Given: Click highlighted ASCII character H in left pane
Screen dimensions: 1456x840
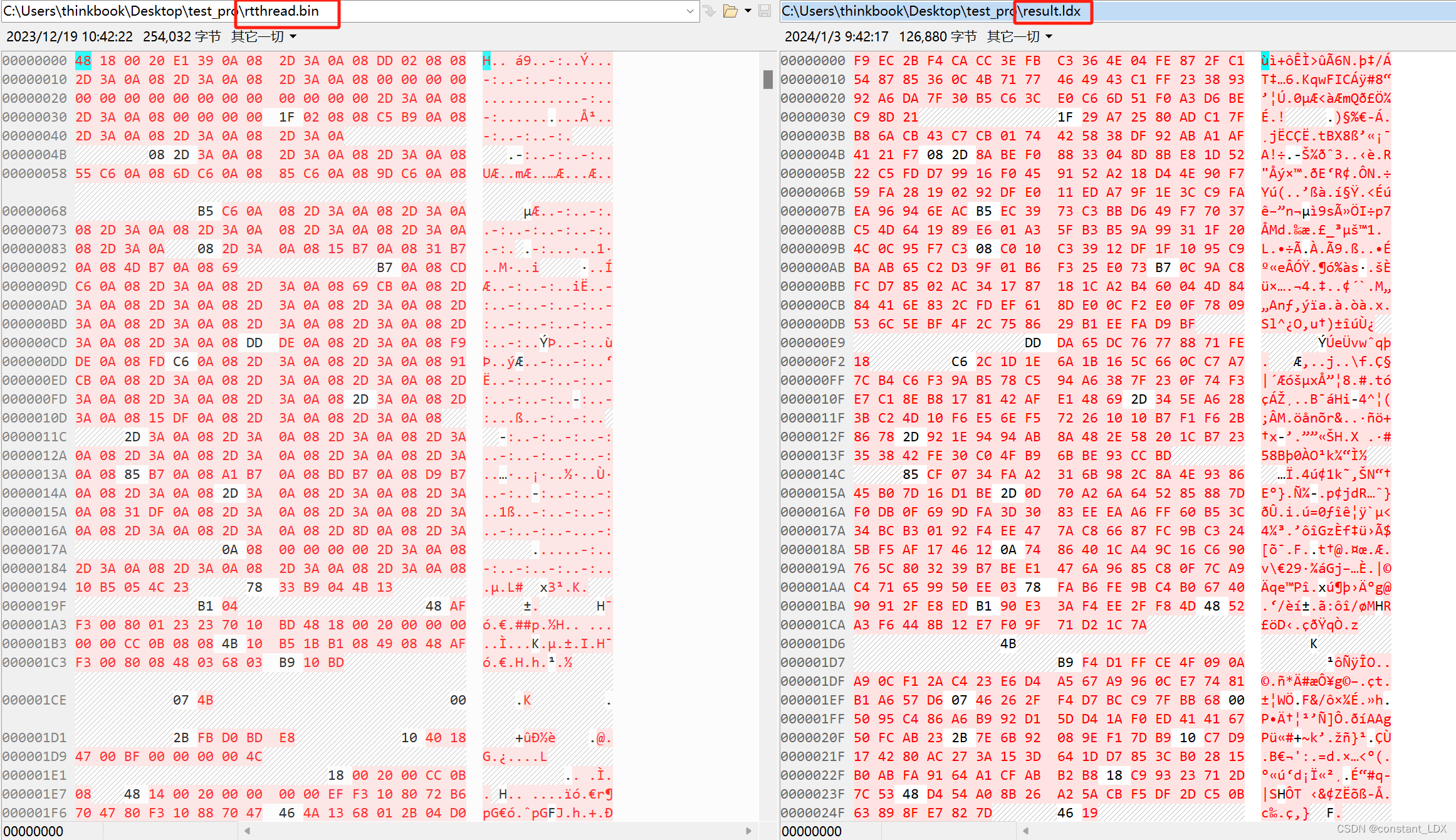Looking at the screenshot, I should [487, 61].
